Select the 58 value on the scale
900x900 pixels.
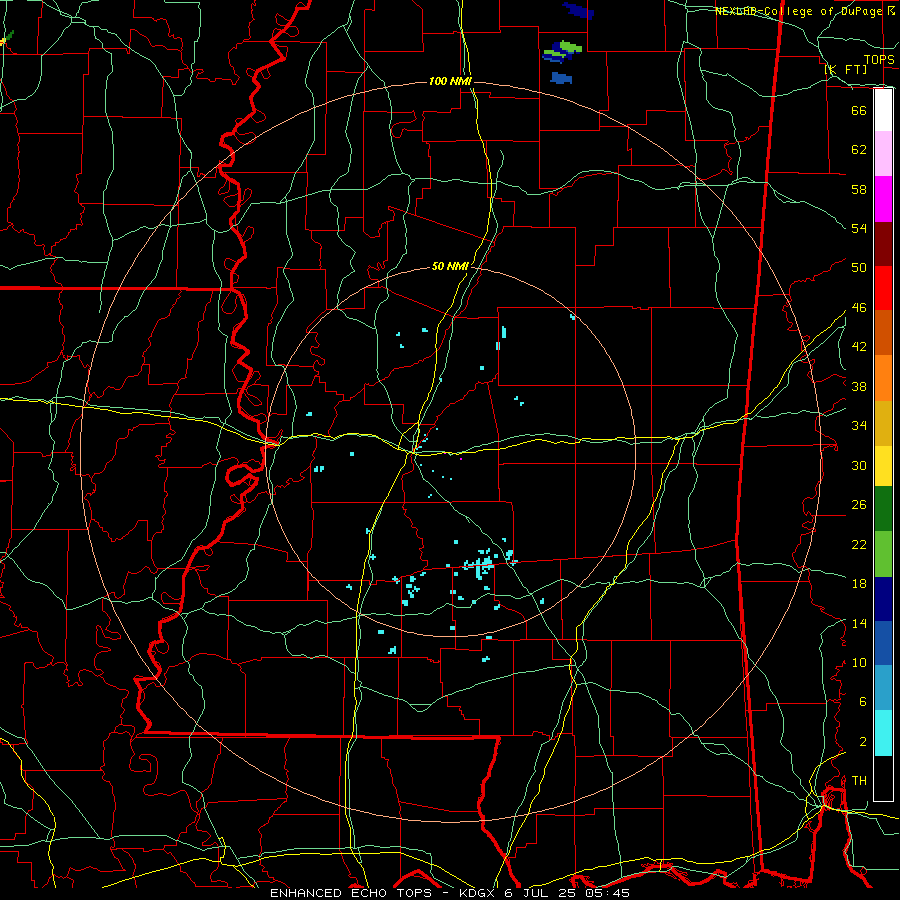(859, 189)
